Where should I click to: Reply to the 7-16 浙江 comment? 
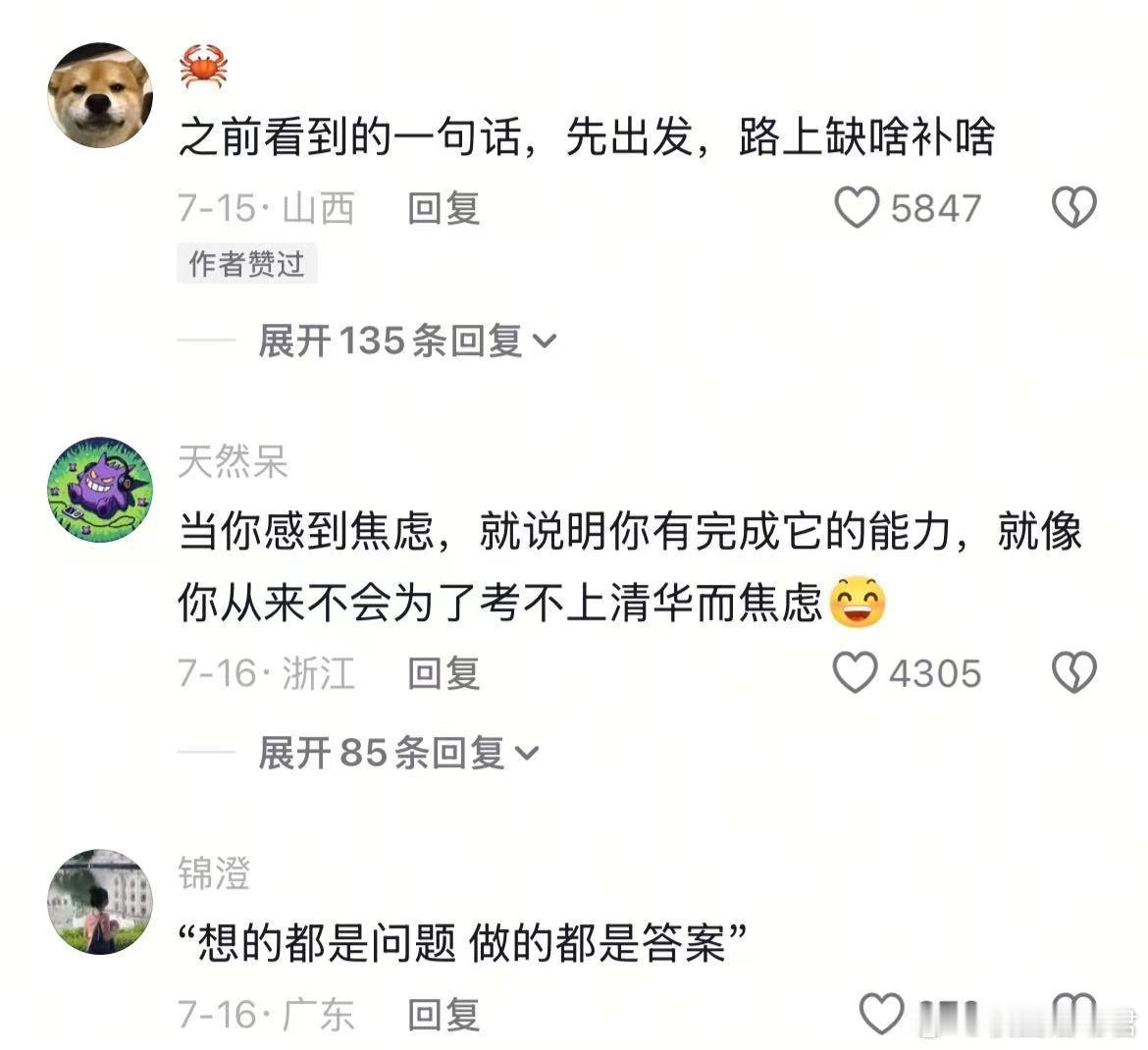[x=444, y=673]
